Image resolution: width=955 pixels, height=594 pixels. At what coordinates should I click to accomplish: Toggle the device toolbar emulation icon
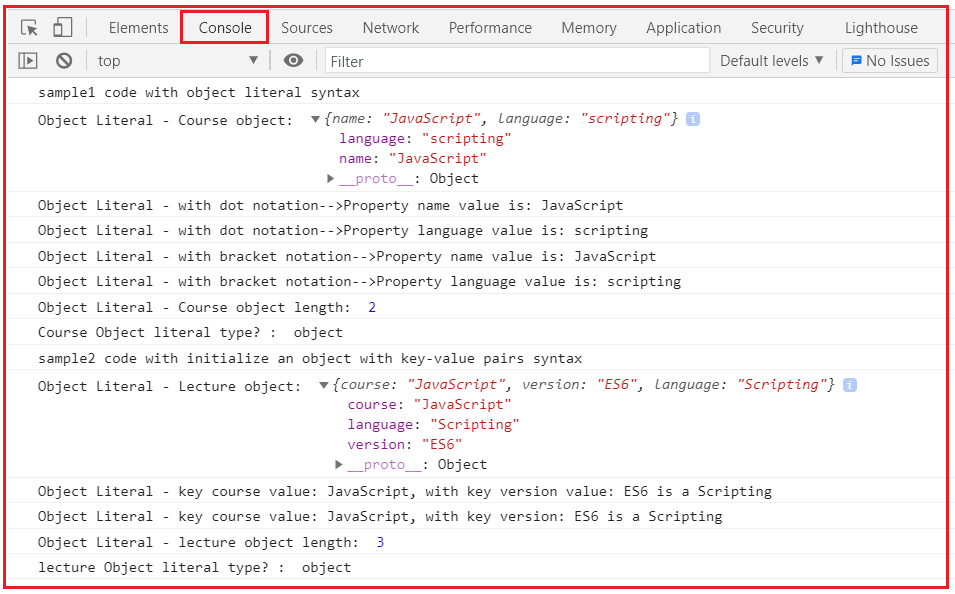[62, 27]
